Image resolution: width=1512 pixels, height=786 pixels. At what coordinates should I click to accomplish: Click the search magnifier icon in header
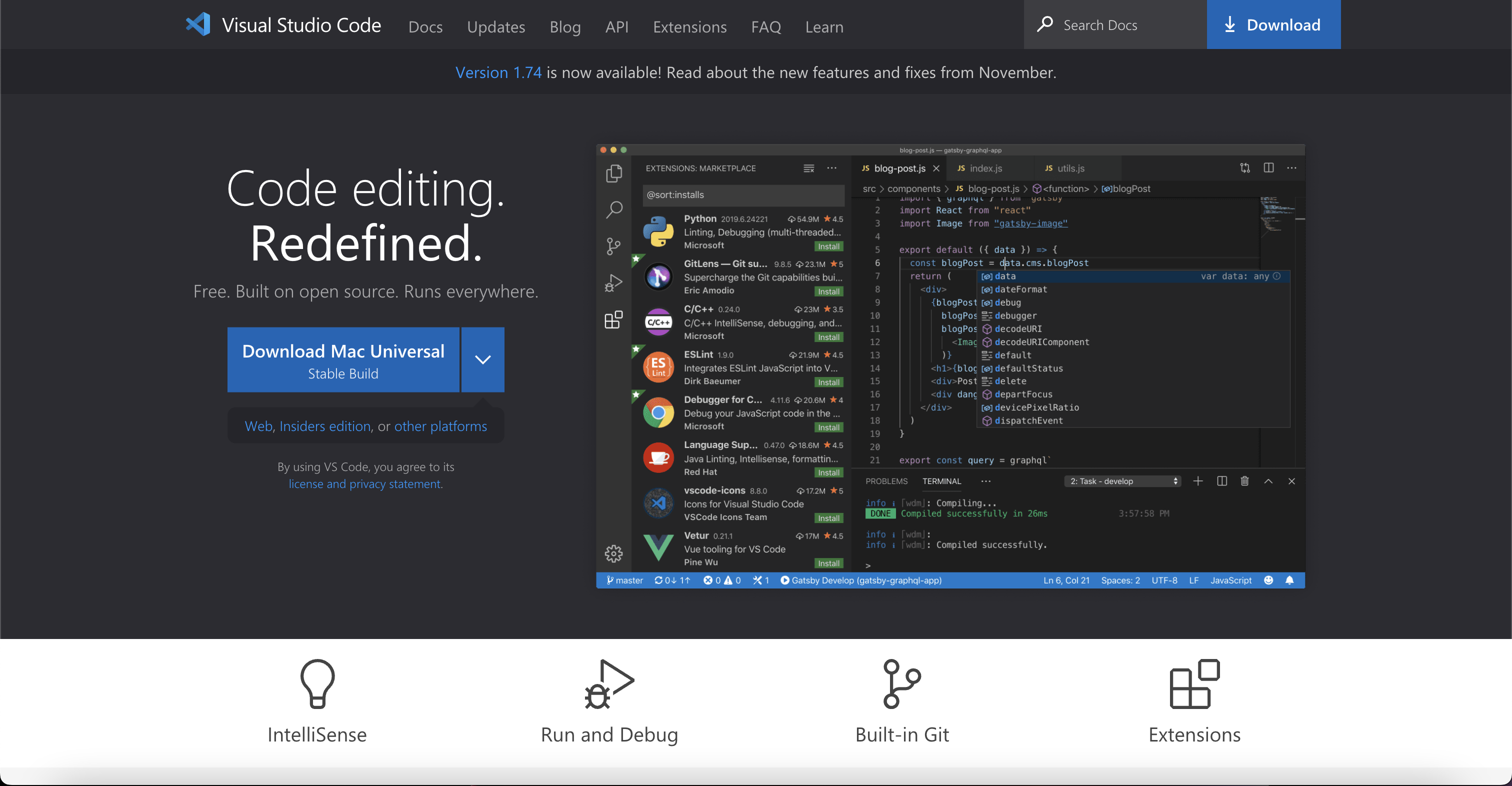pyautogui.click(x=1045, y=24)
